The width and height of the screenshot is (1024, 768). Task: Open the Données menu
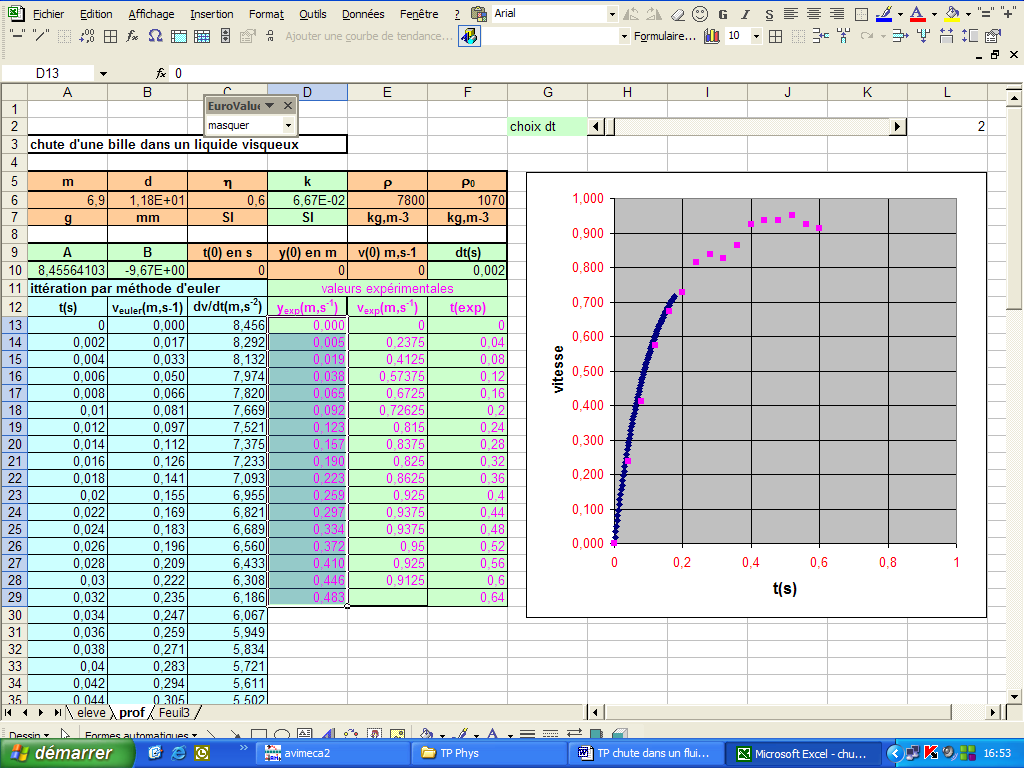tap(362, 15)
